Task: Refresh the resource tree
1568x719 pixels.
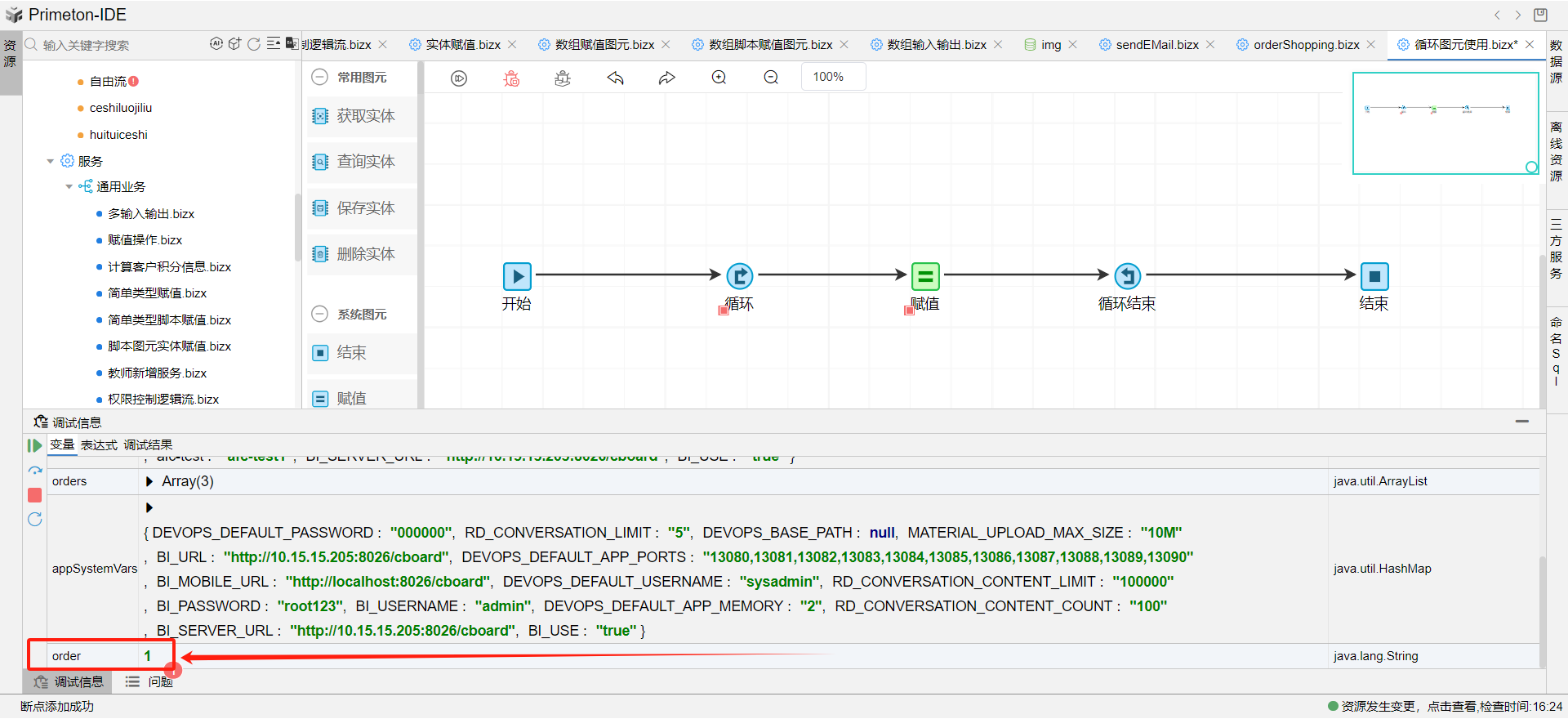Action: pos(254,44)
